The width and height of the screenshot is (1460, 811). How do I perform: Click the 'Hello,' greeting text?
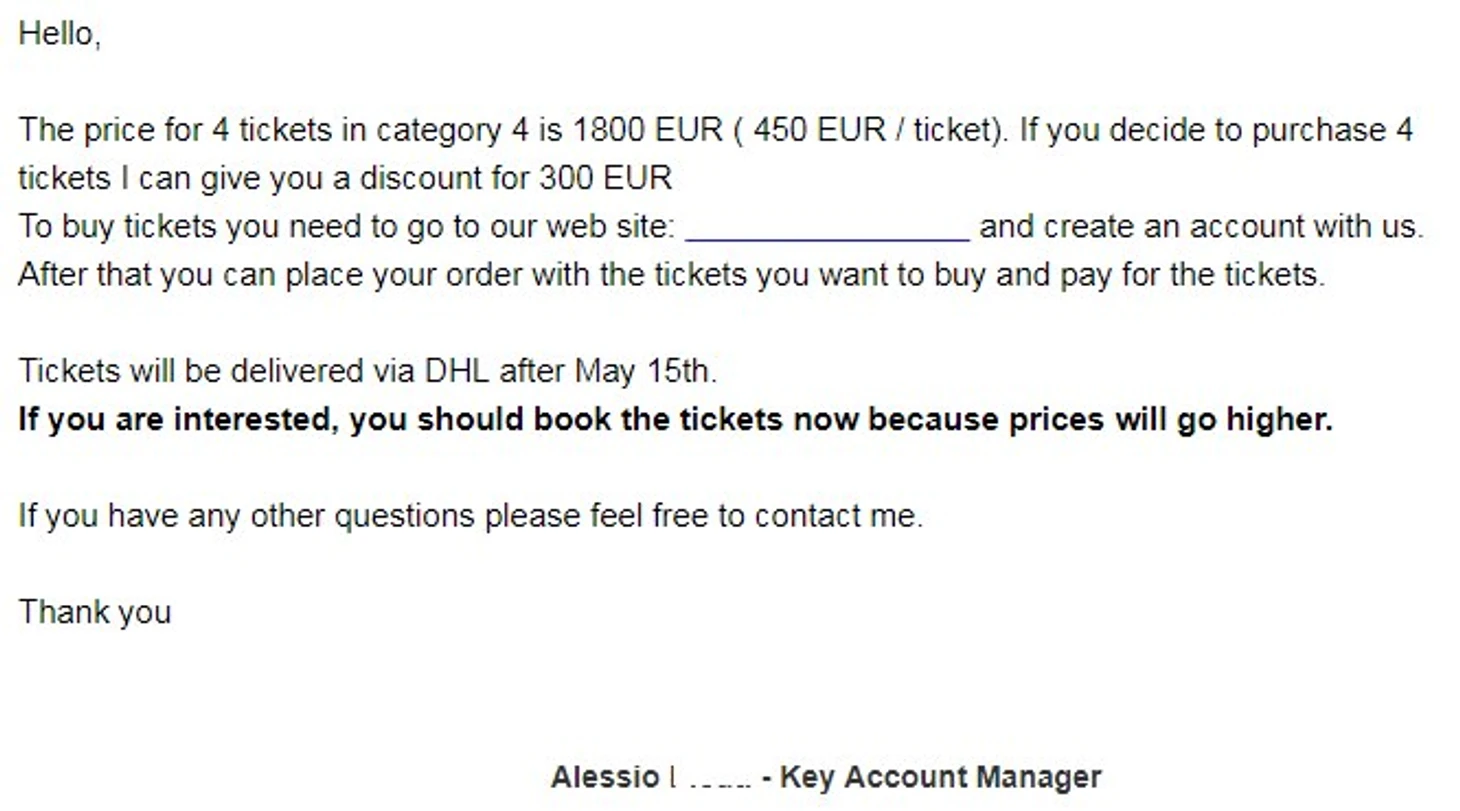point(60,34)
